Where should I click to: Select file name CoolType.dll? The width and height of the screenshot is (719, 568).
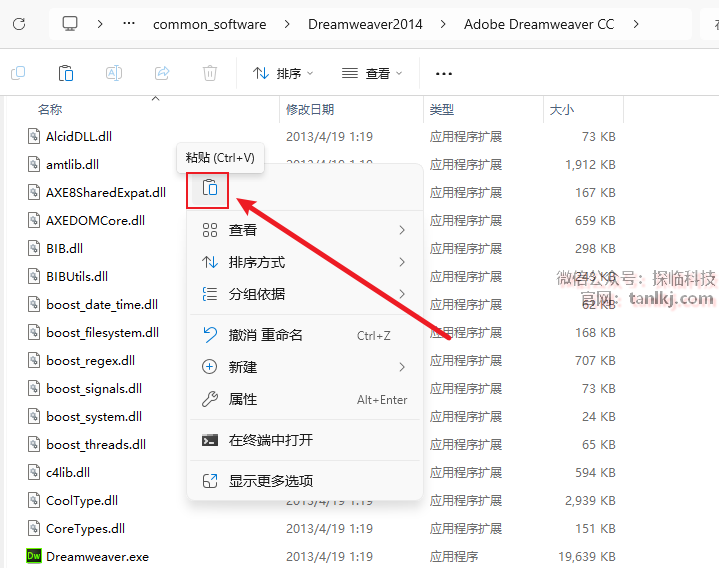click(x=82, y=500)
